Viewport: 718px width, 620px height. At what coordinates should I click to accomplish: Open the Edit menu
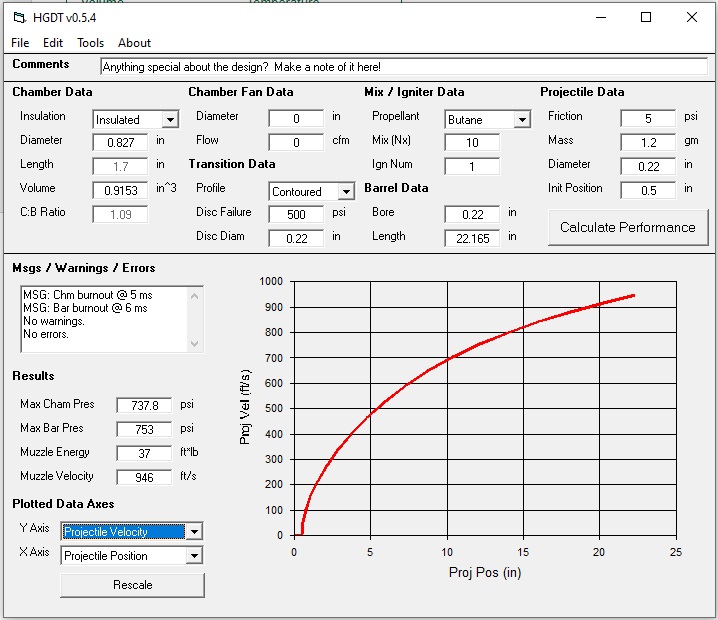pyautogui.click(x=53, y=43)
